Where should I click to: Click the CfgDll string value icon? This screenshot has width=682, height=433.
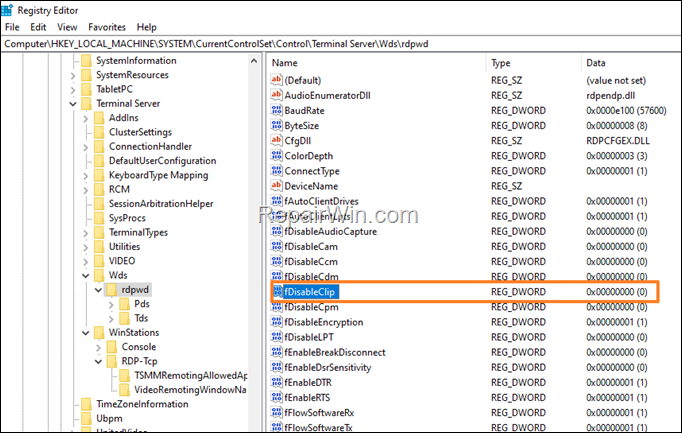(276, 140)
